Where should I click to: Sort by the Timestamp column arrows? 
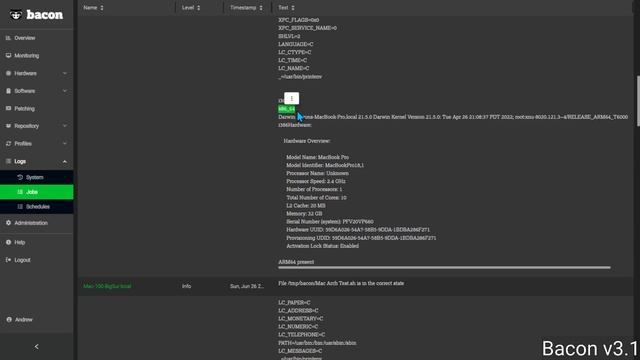pos(261,8)
